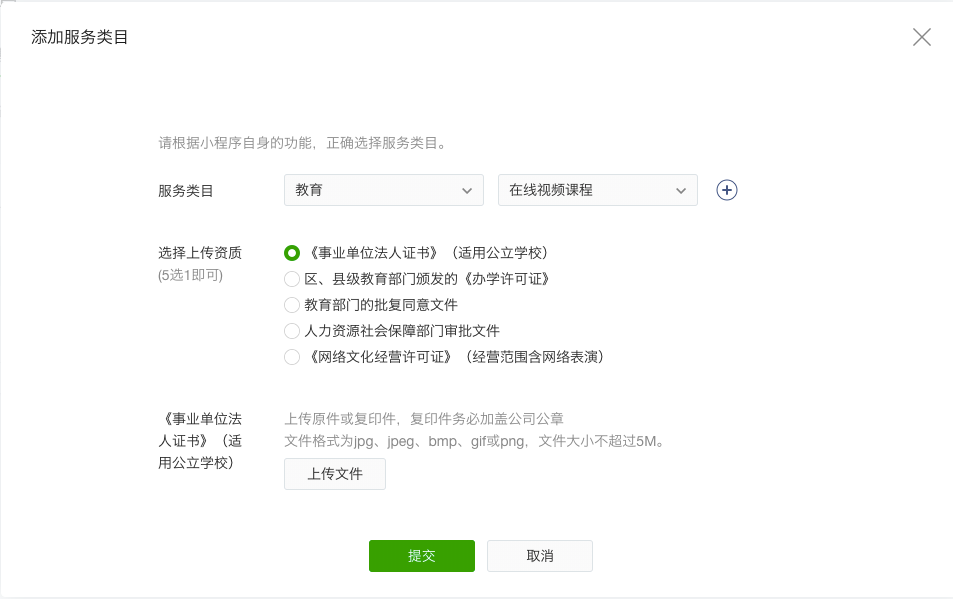Open the 在线视频课程 subcategory dropdown
The image size is (953, 599).
point(597,190)
